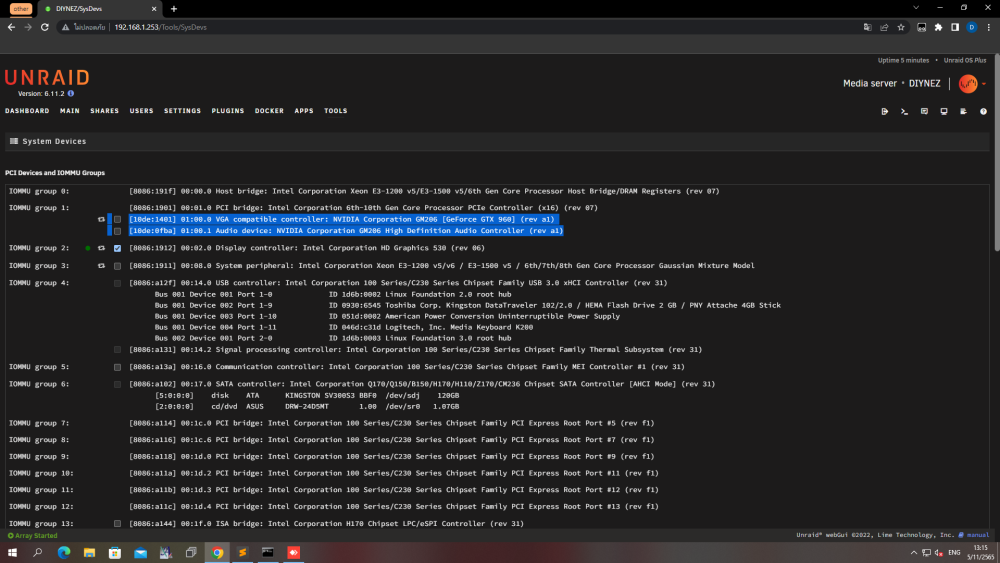Open the USERS menu
Image resolution: width=1000 pixels, height=563 pixels.
point(142,111)
